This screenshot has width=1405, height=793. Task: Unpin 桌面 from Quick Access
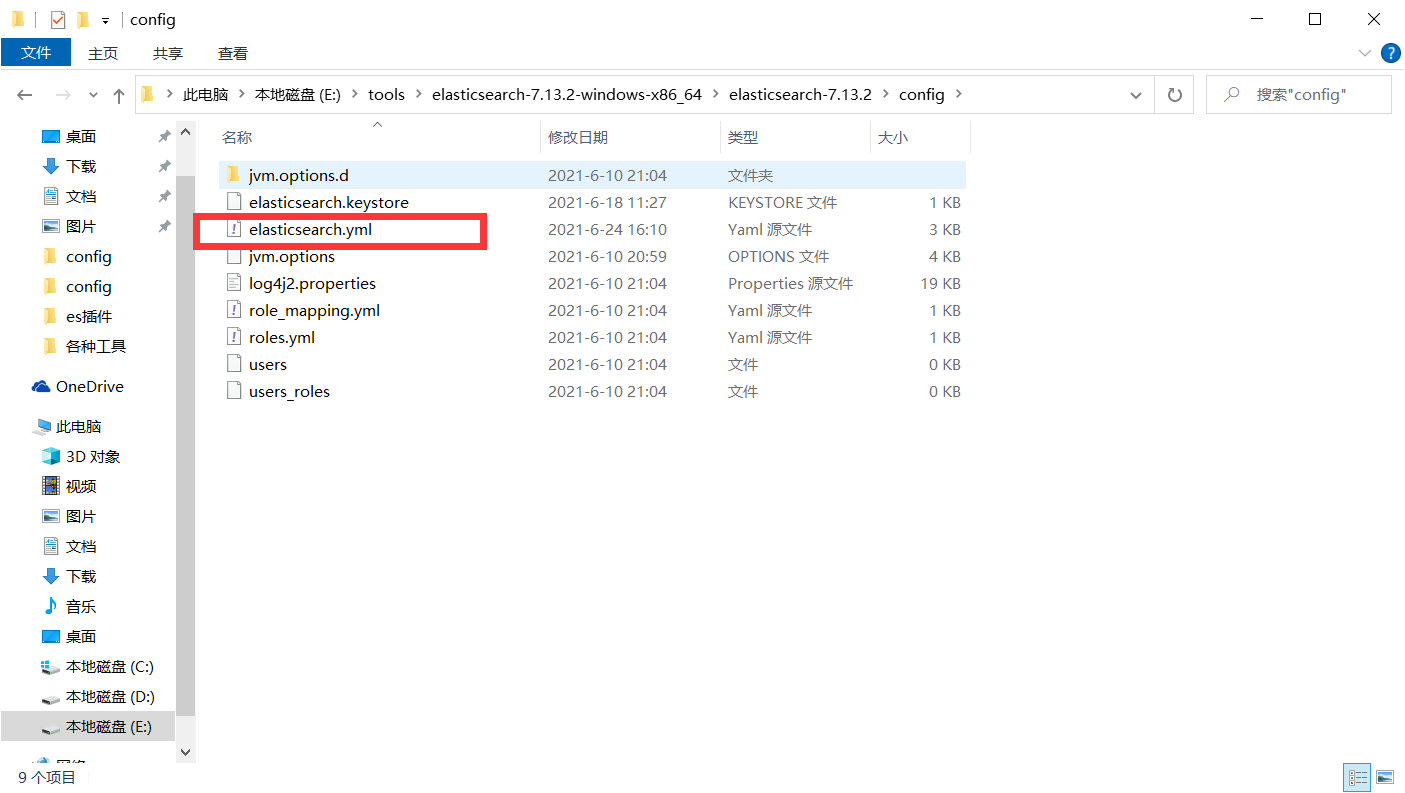pyautogui.click(x=163, y=136)
